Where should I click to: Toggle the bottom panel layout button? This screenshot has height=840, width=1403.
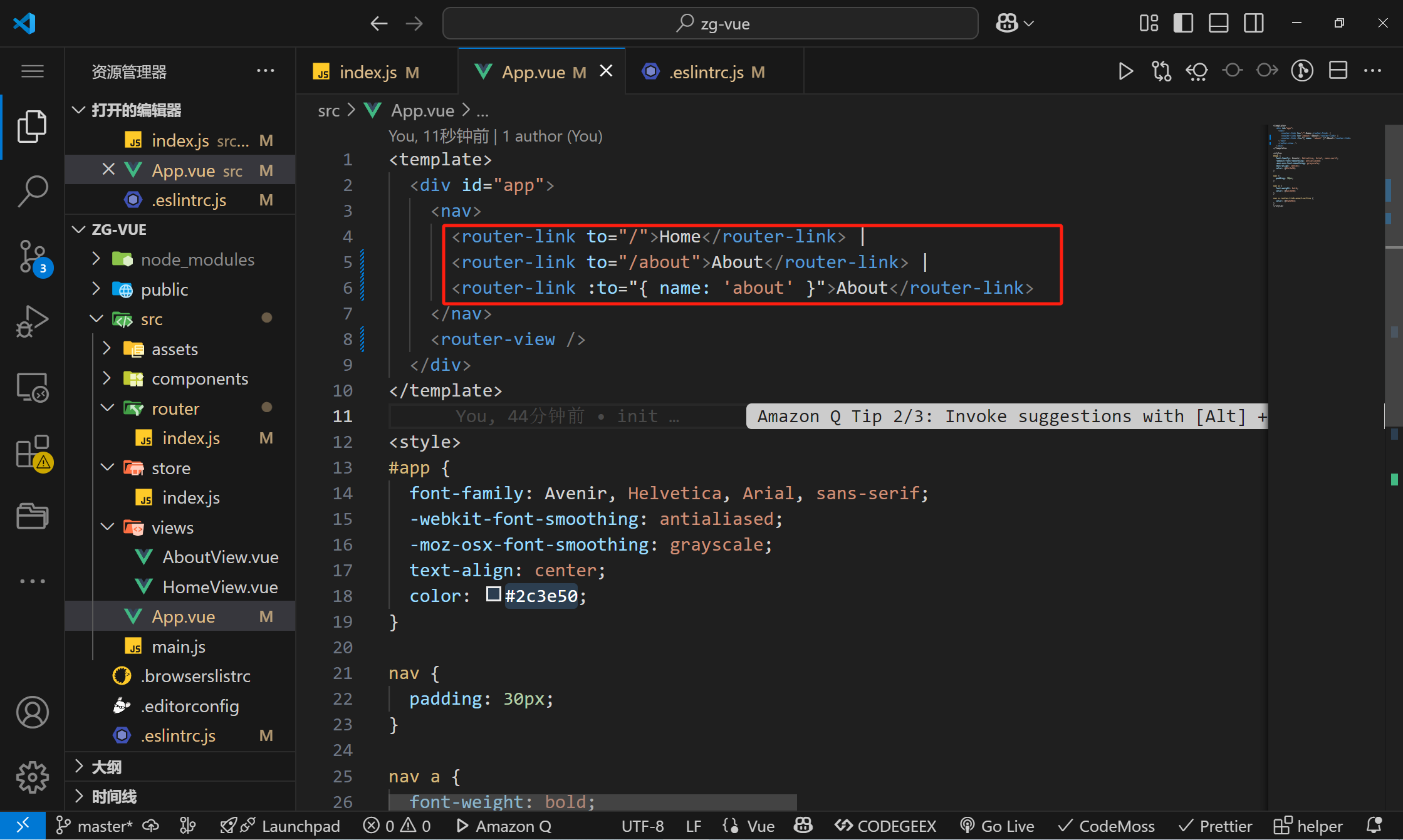click(x=1218, y=24)
